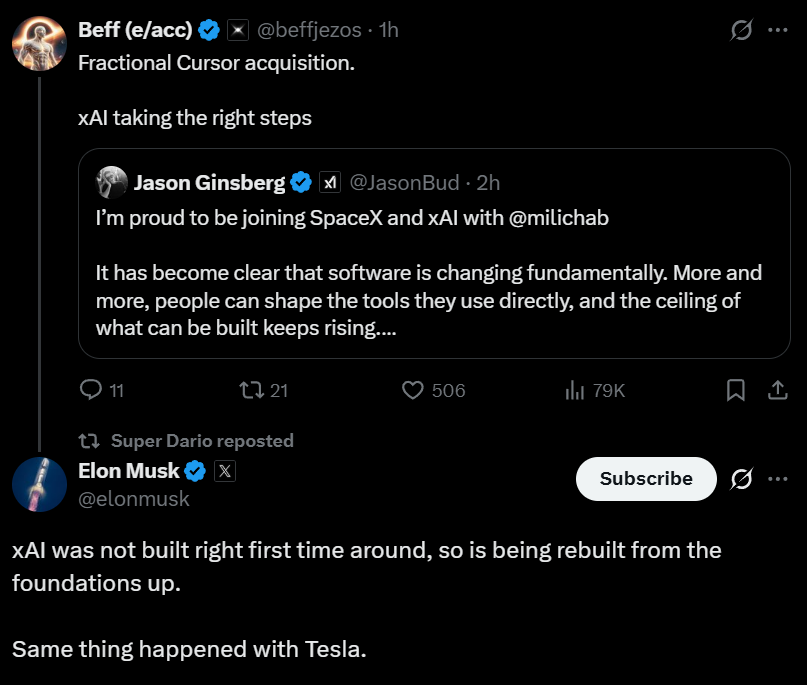This screenshot has height=685, width=807.
Task: Click the xAI badge next to Jason Ginsberg
Action: click(x=330, y=182)
